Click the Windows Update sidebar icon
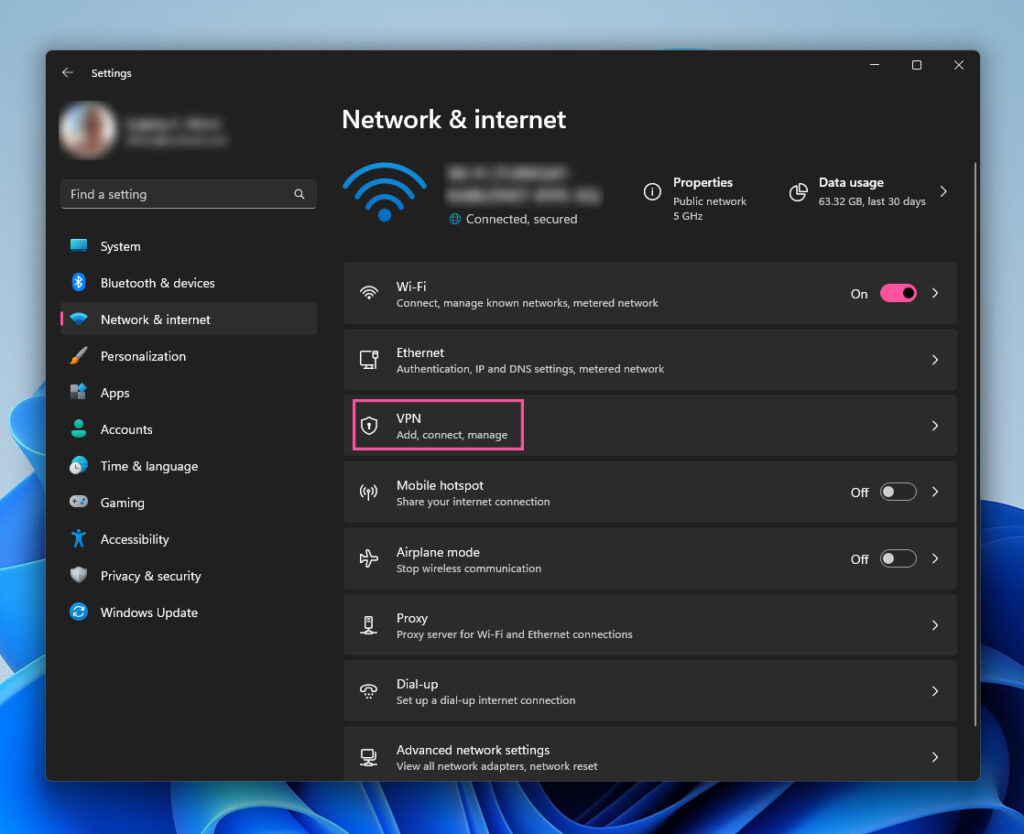1024x834 pixels. tap(79, 612)
